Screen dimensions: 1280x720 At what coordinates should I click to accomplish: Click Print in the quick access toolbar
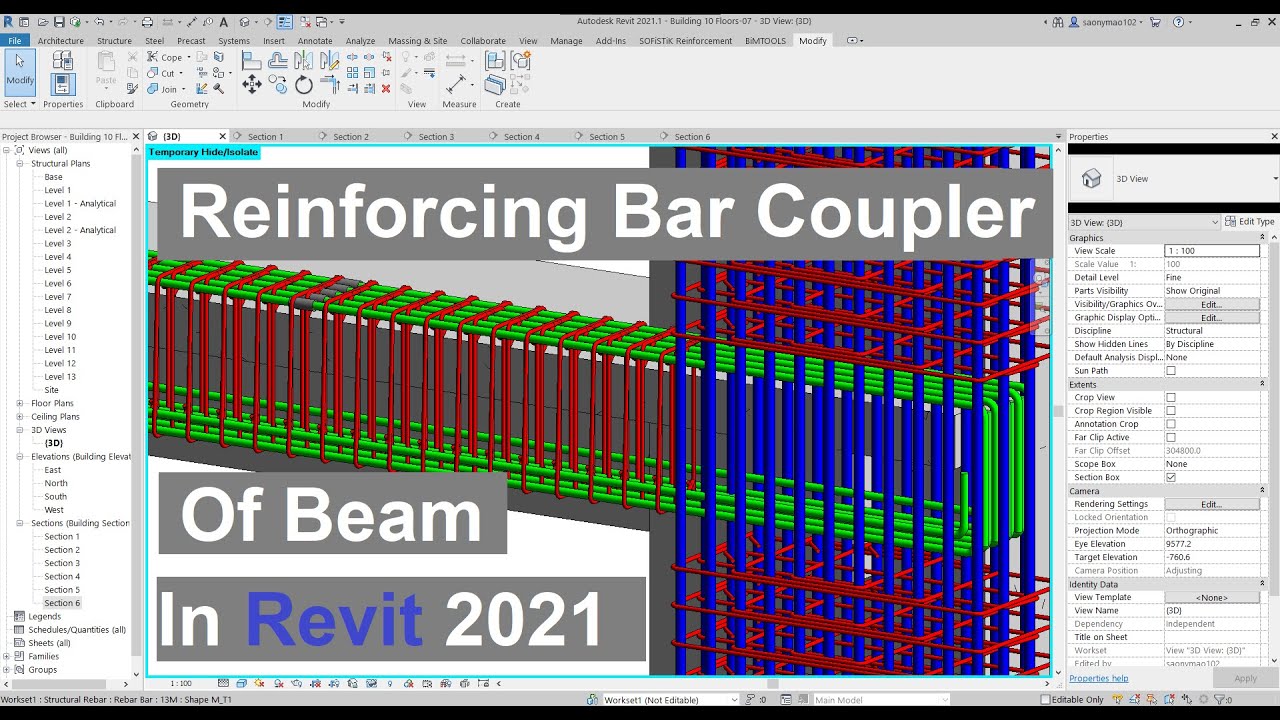[147, 21]
